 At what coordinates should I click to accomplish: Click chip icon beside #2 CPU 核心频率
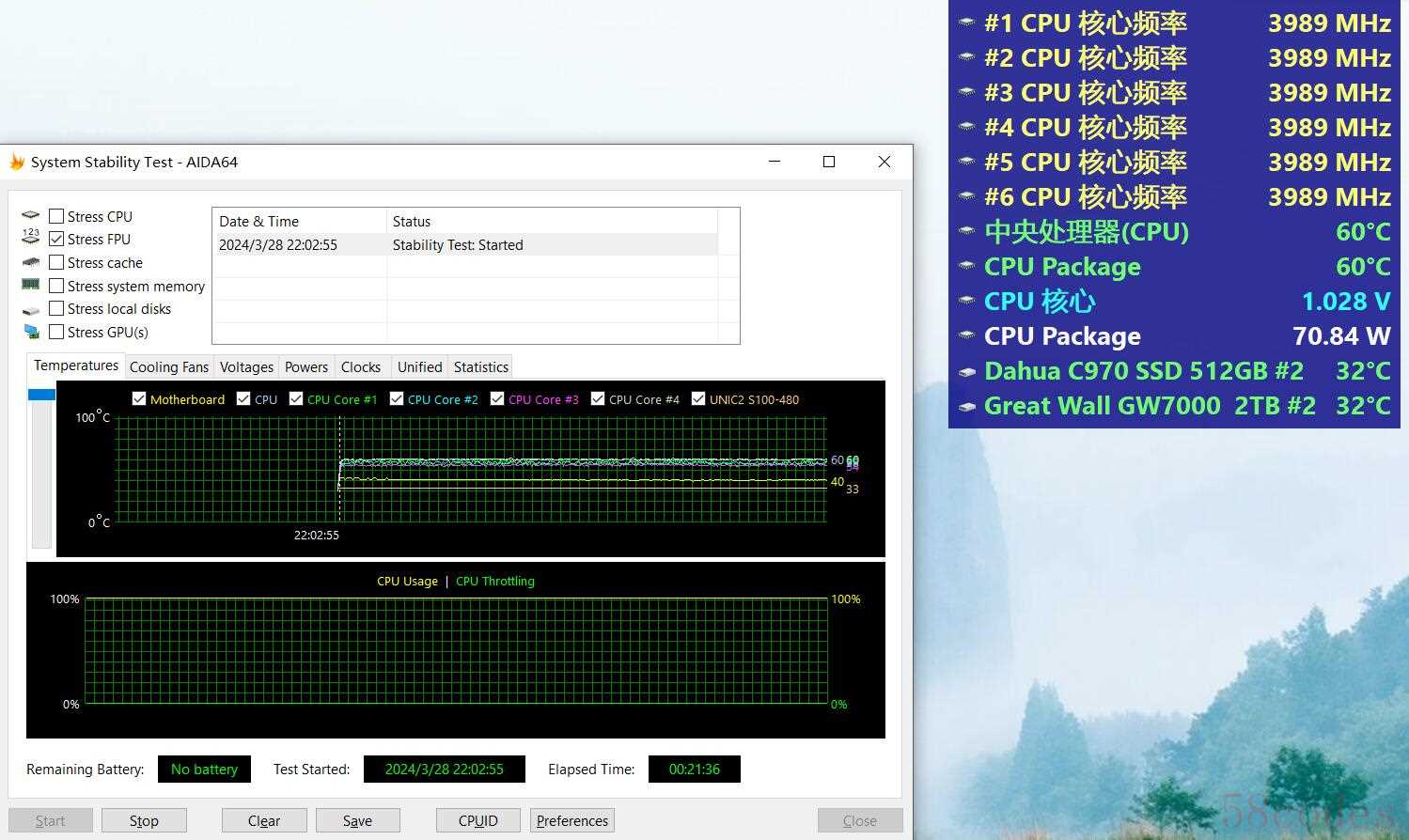point(966,58)
